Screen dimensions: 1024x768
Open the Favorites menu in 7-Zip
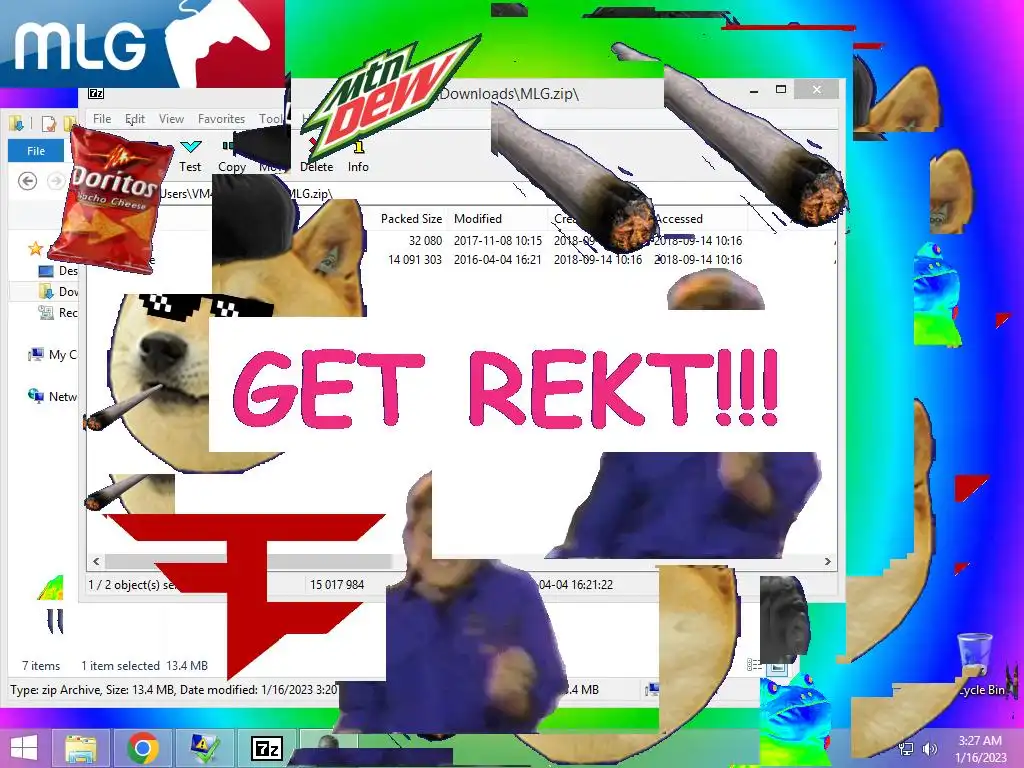point(221,119)
